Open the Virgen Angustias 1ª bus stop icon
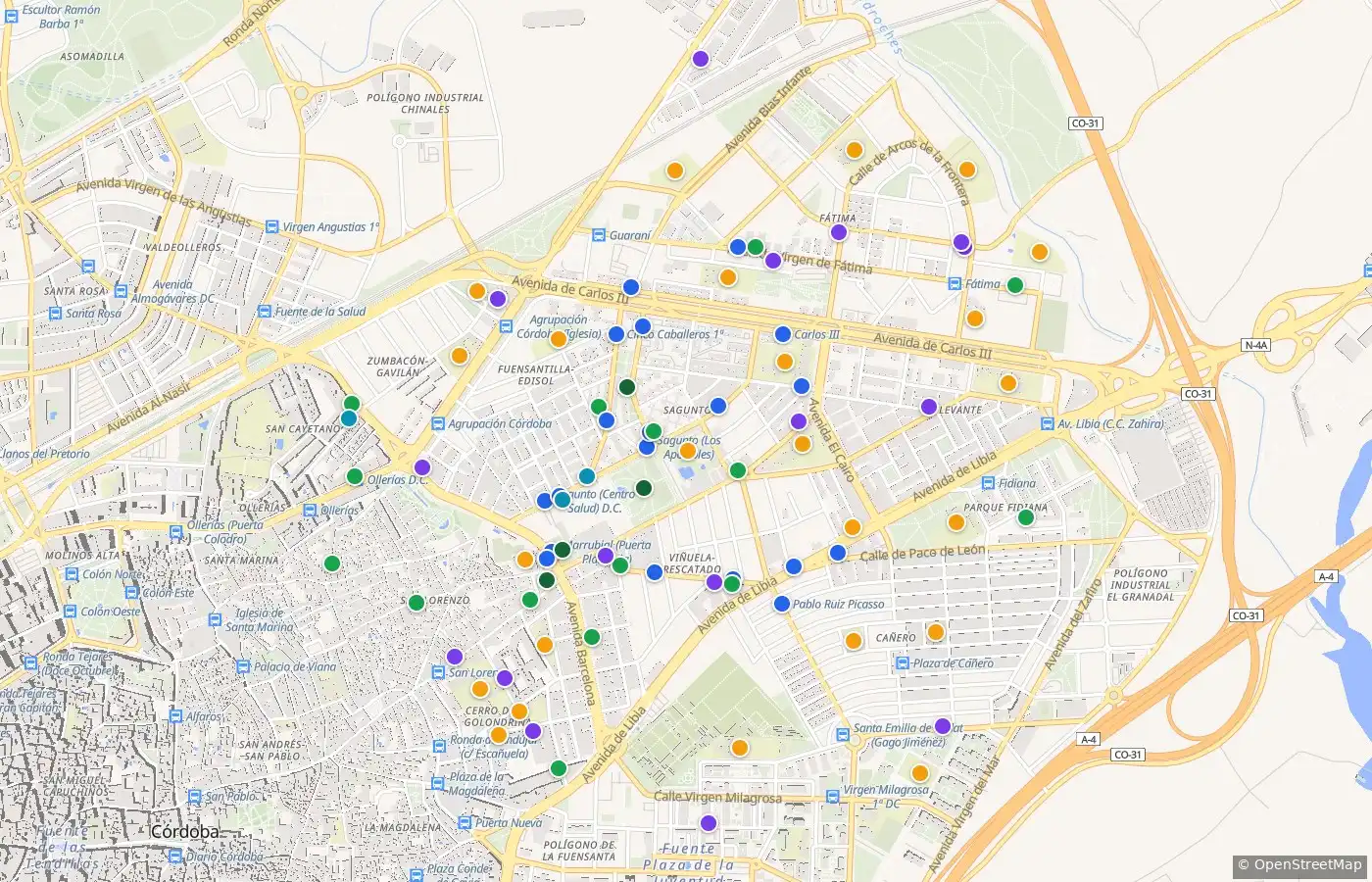Image resolution: width=1372 pixels, height=882 pixels. (x=270, y=227)
